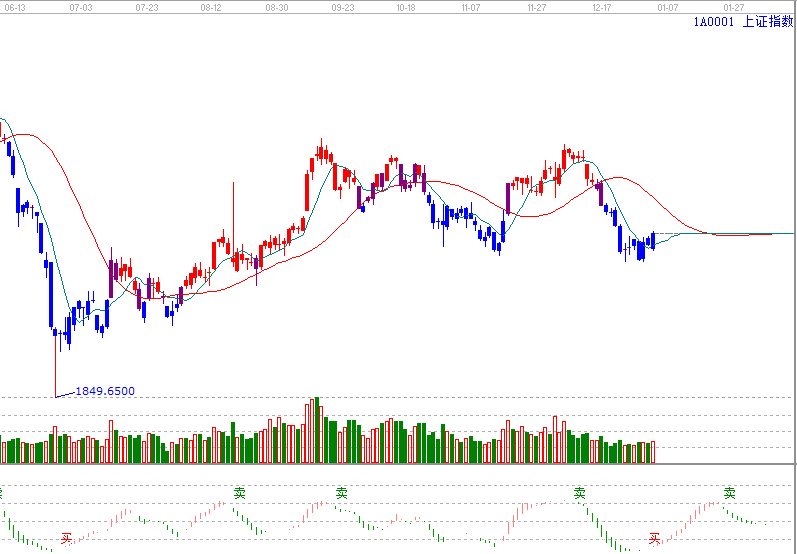Select the 06-13 date on the axis
This screenshot has width=797, height=554.
click(16, 6)
